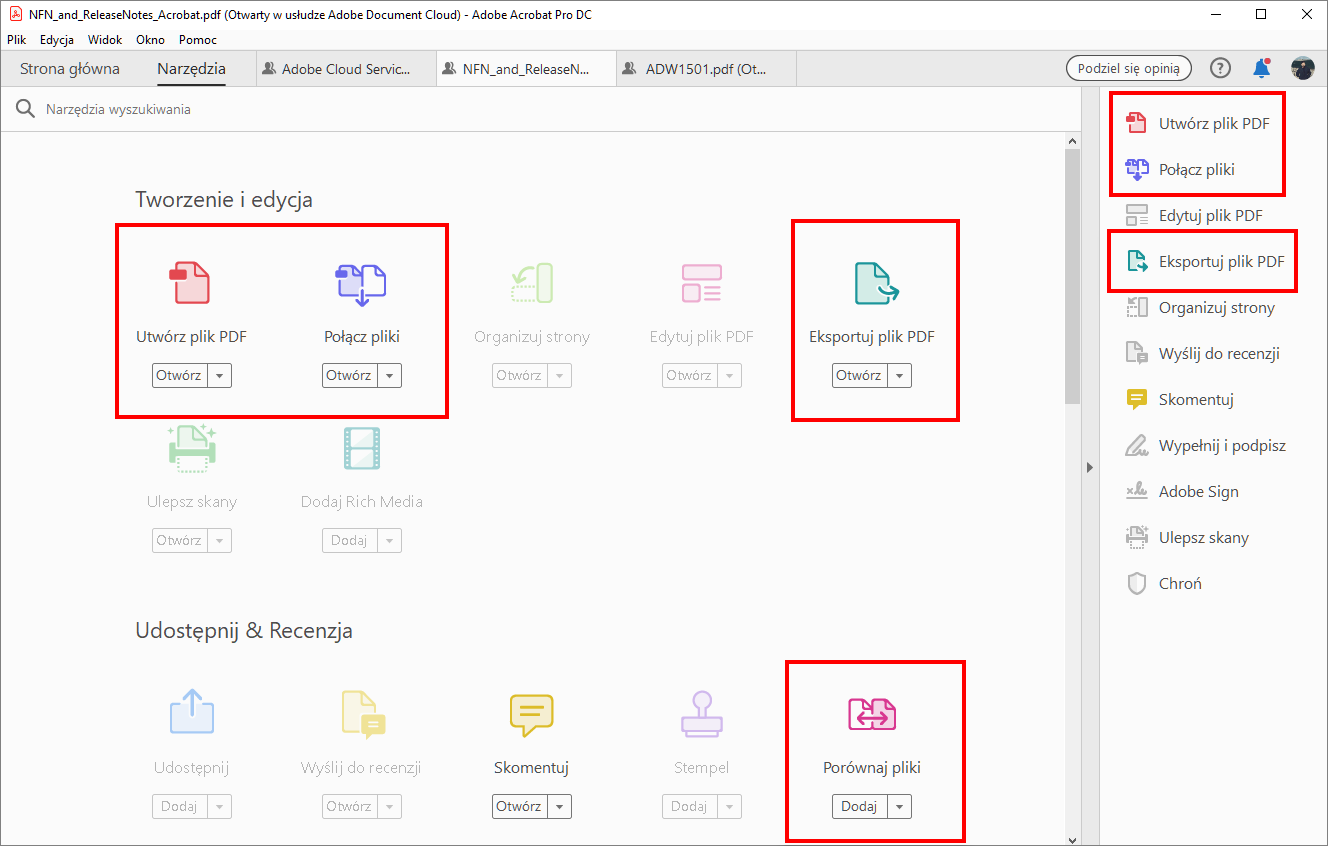
Task: Open Eksportuj plik PDF from the right sidebar
Action: [x=1205, y=262]
